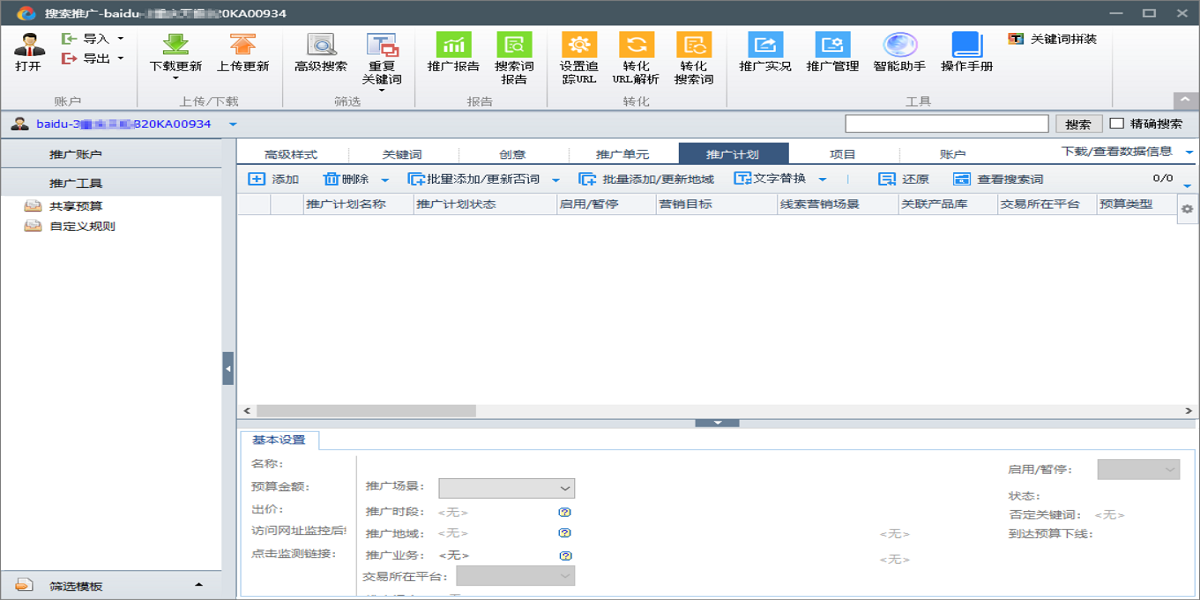Open the 操作手册 manual icon
The height and width of the screenshot is (600, 1200).
(967, 45)
